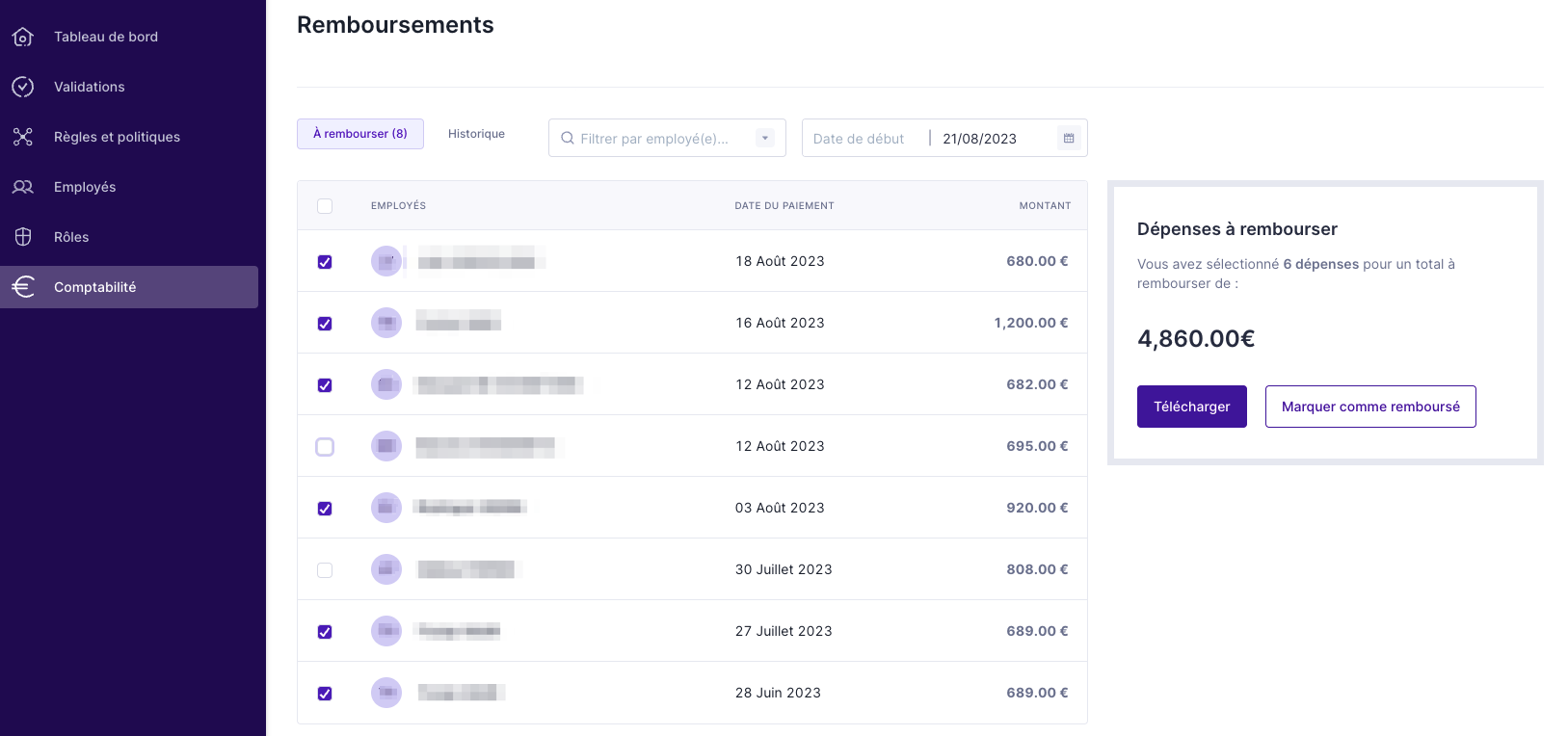1568x736 pixels.
Task: Click the Tableau de bord home icon
Action: click(23, 37)
